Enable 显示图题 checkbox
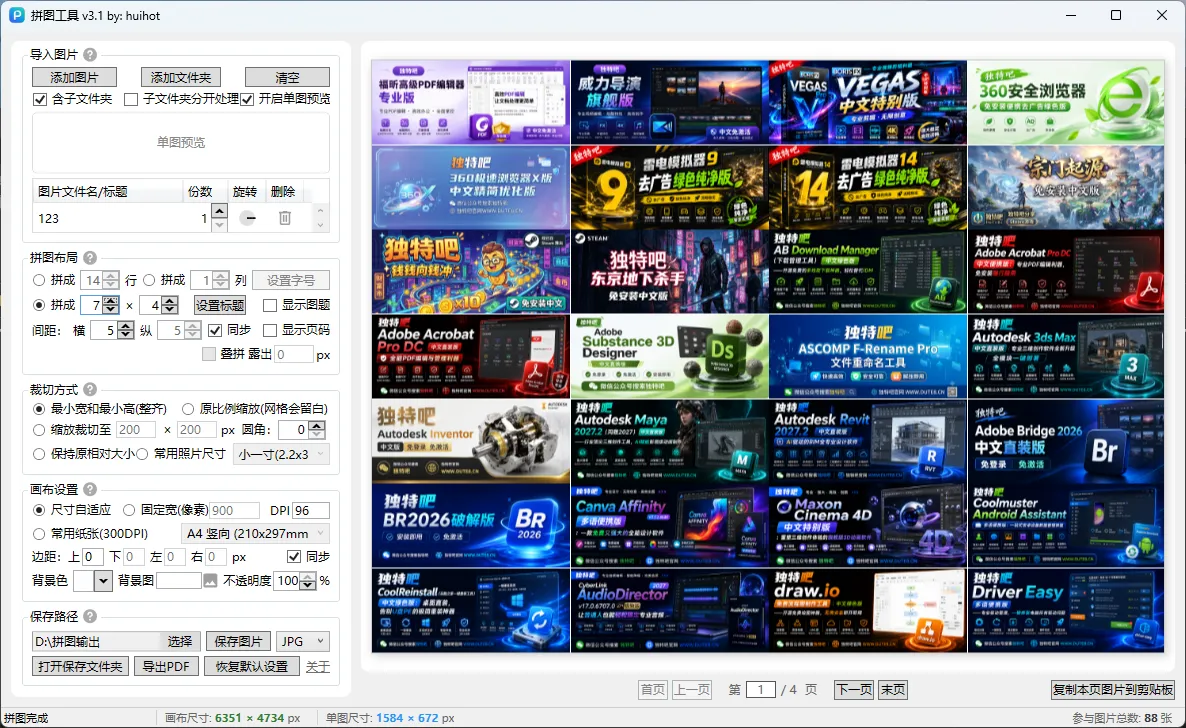1186x728 pixels. tap(269, 305)
